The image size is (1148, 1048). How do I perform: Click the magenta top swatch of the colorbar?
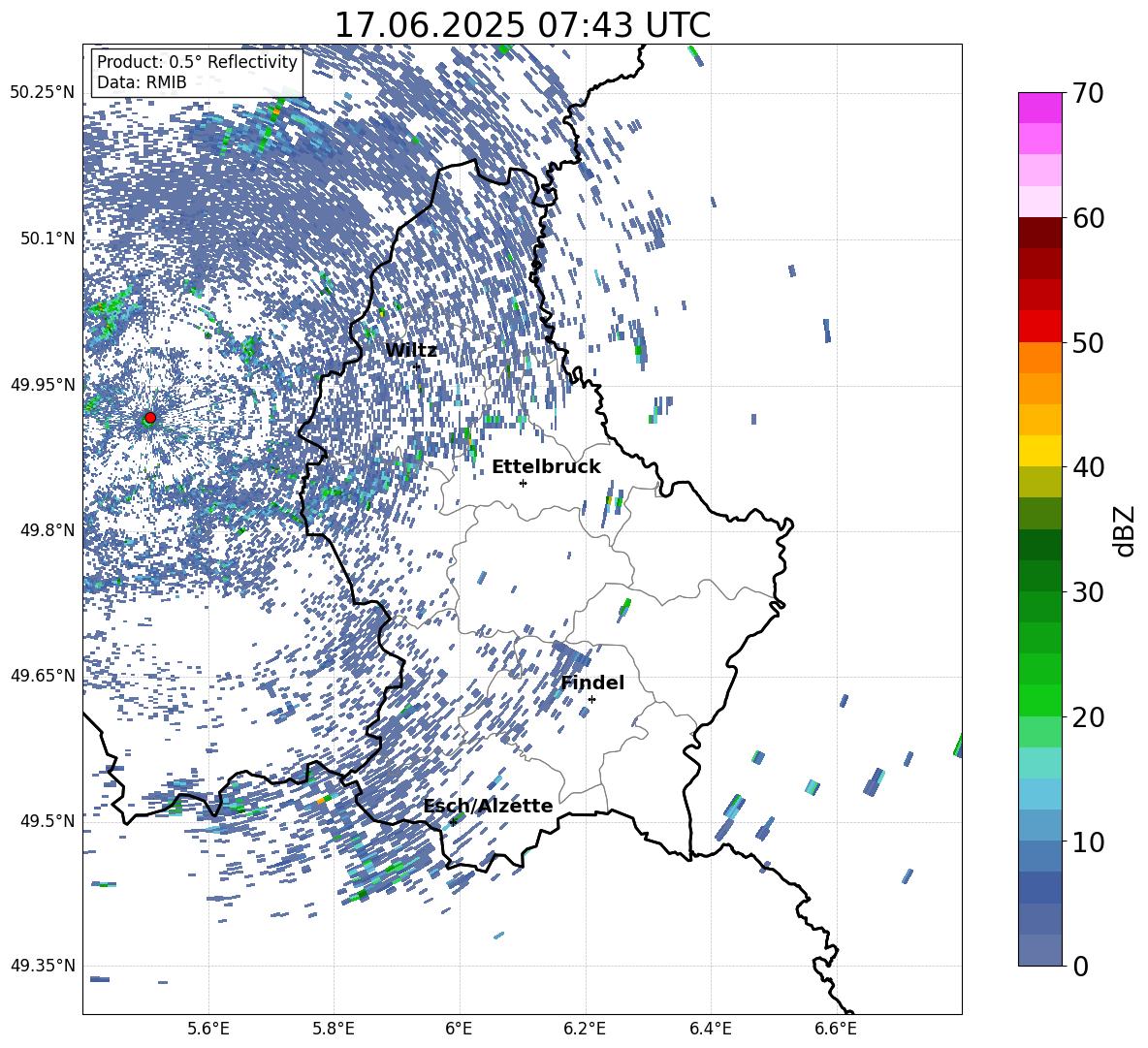1039,108
